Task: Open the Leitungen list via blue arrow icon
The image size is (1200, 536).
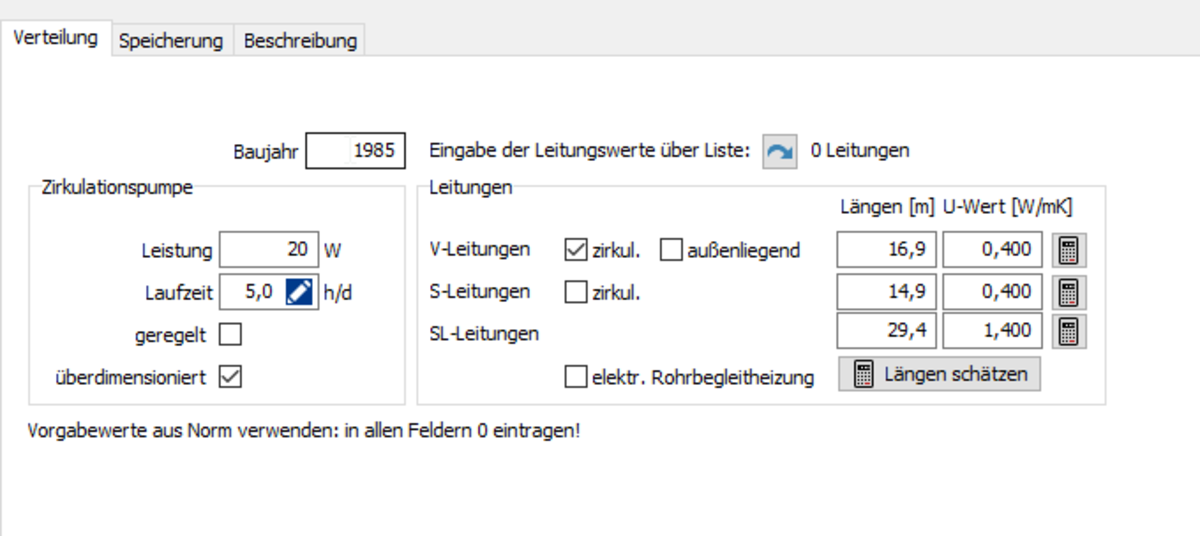Action: coord(780,151)
